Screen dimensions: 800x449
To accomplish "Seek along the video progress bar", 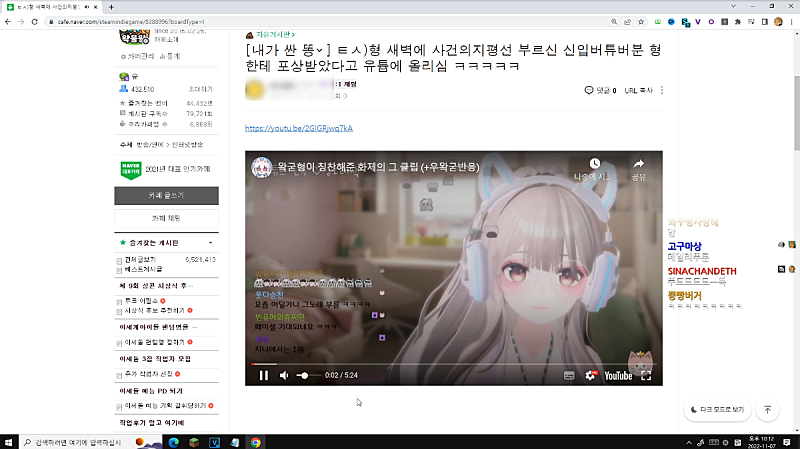I will tap(454, 364).
